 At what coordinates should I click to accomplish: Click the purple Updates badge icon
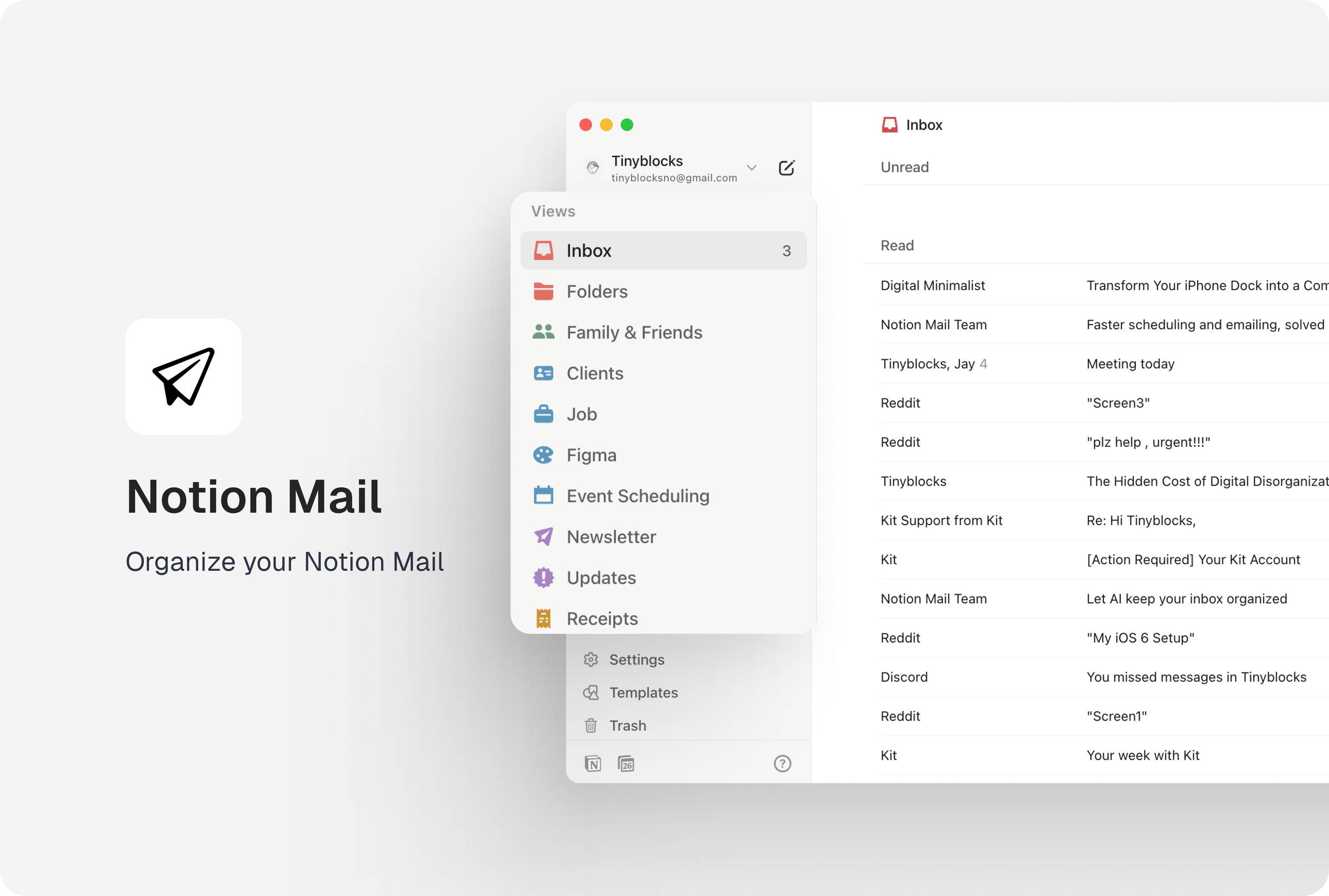coord(543,578)
